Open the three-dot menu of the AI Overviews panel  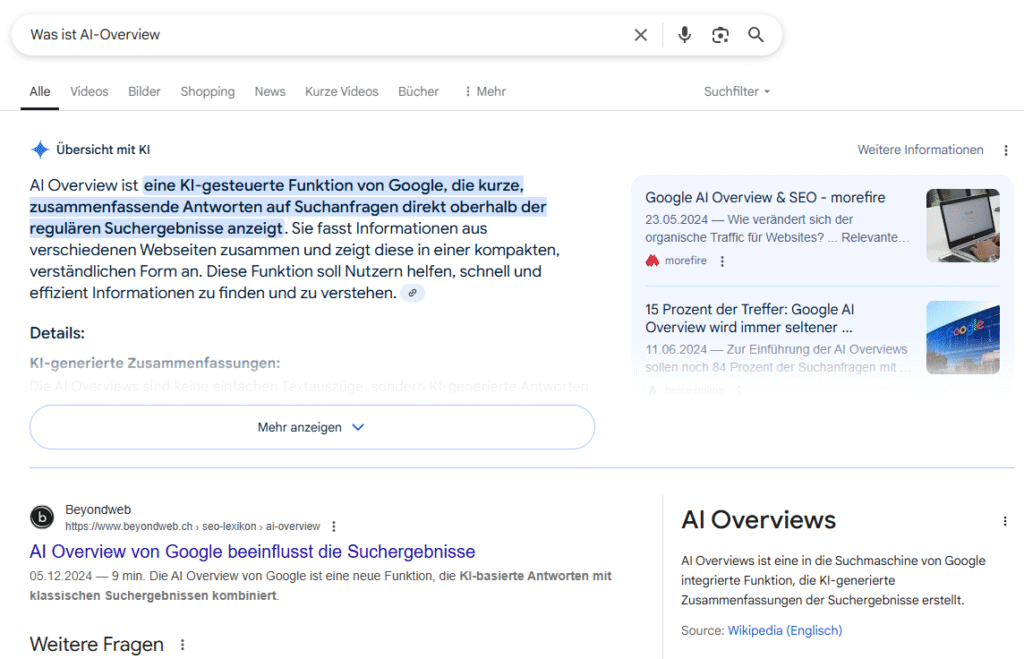(x=1005, y=521)
